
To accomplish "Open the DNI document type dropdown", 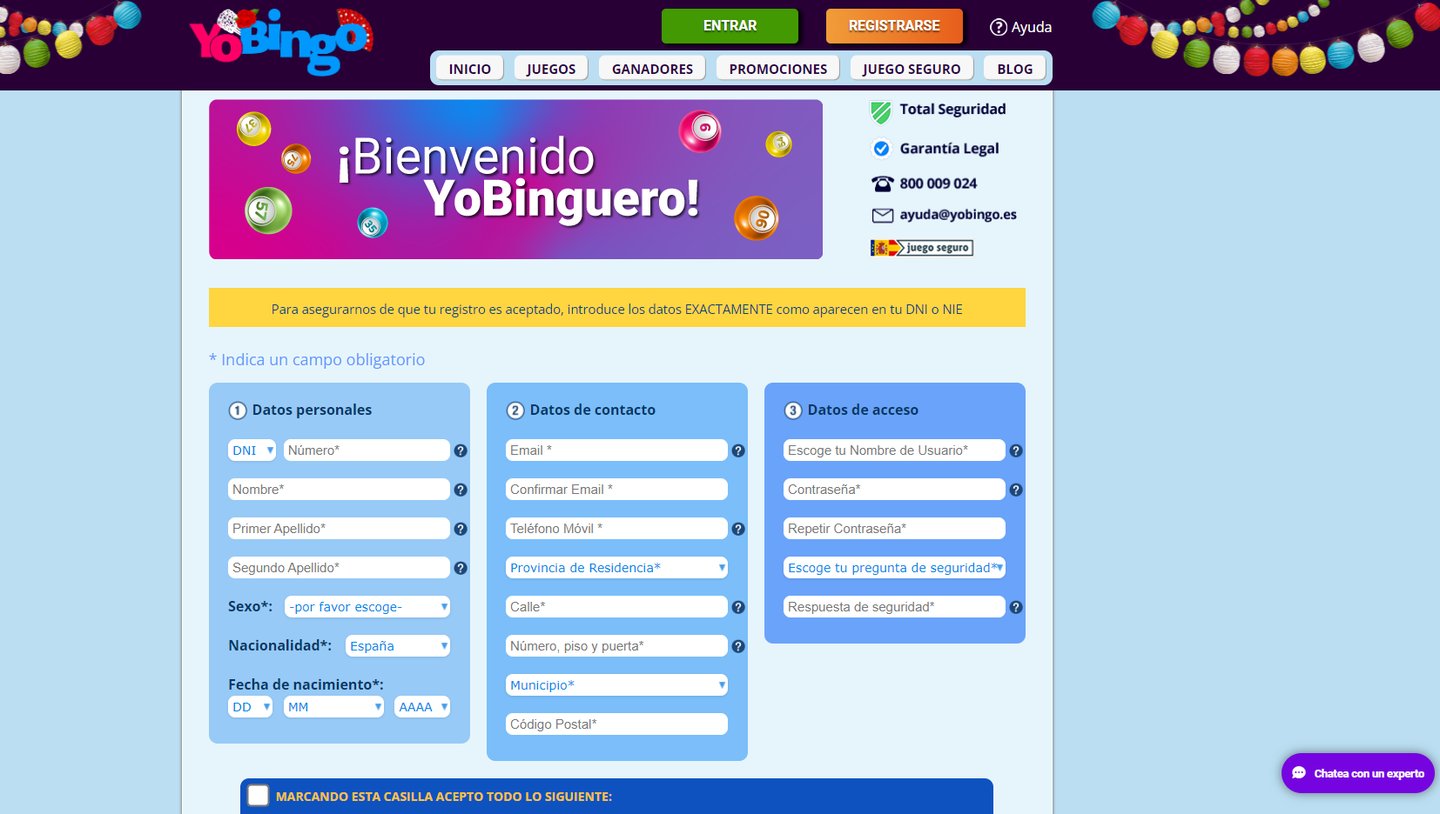I will click(252, 450).
